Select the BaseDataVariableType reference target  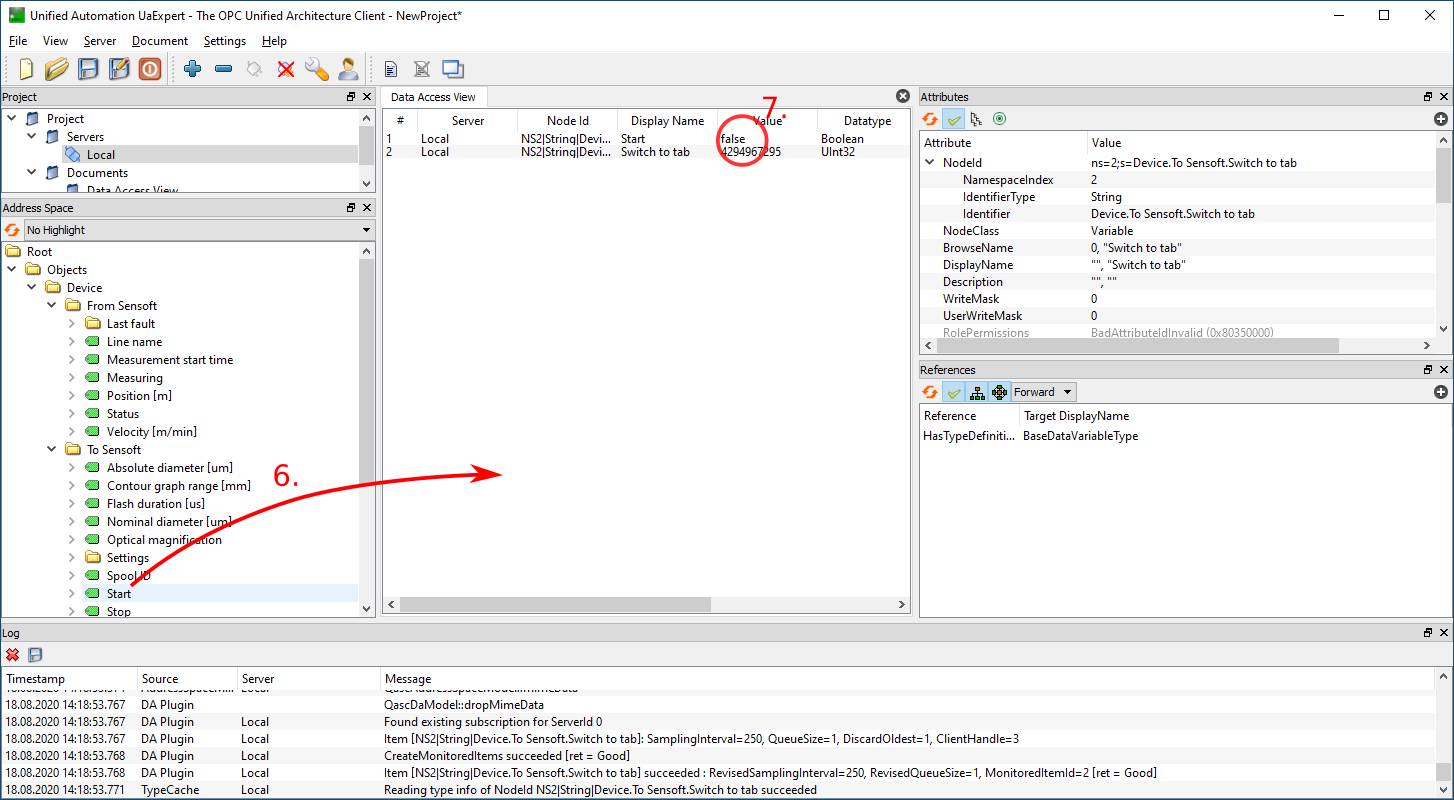tap(1080, 436)
